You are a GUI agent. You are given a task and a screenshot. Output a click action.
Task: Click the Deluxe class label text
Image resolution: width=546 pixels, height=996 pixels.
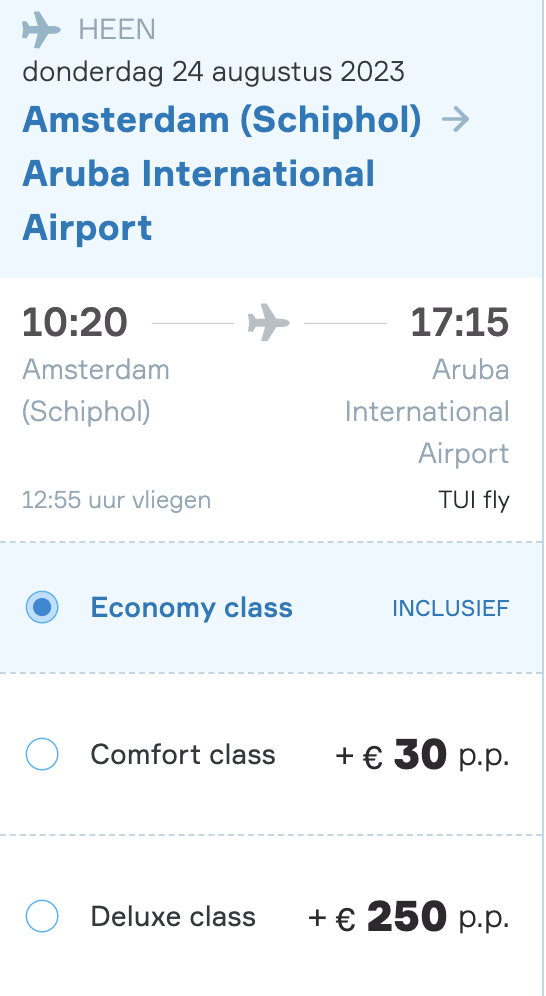(x=173, y=917)
